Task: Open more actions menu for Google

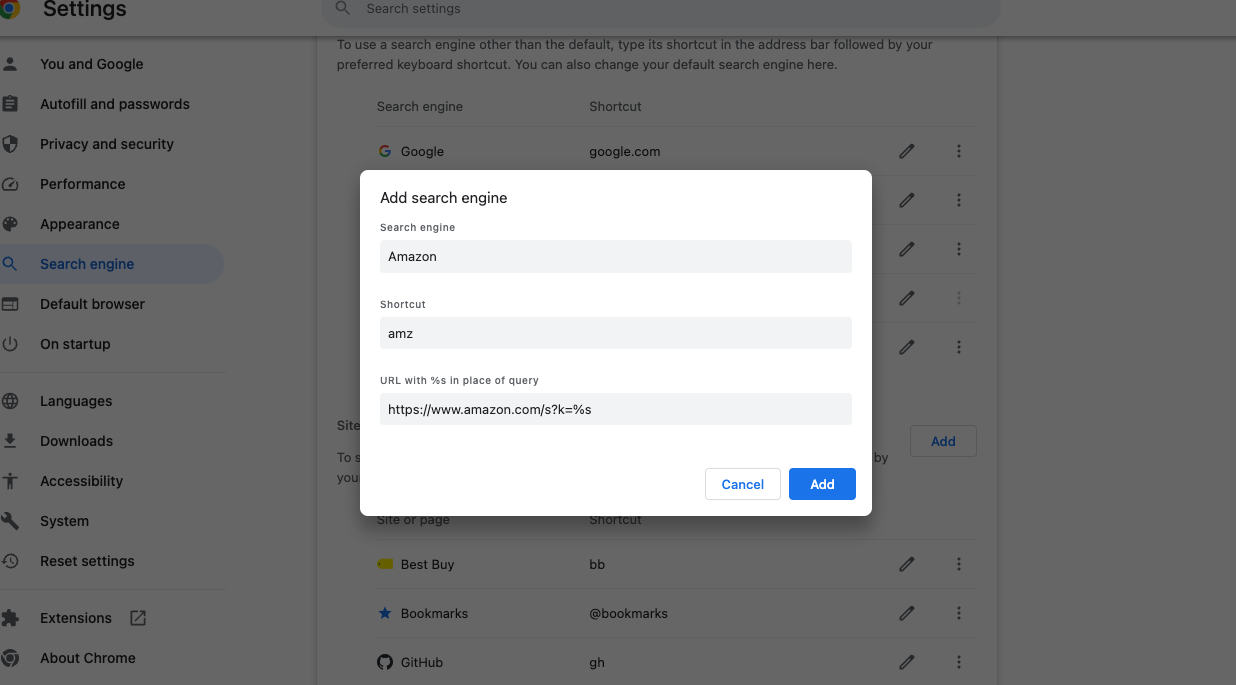Action: (x=958, y=151)
